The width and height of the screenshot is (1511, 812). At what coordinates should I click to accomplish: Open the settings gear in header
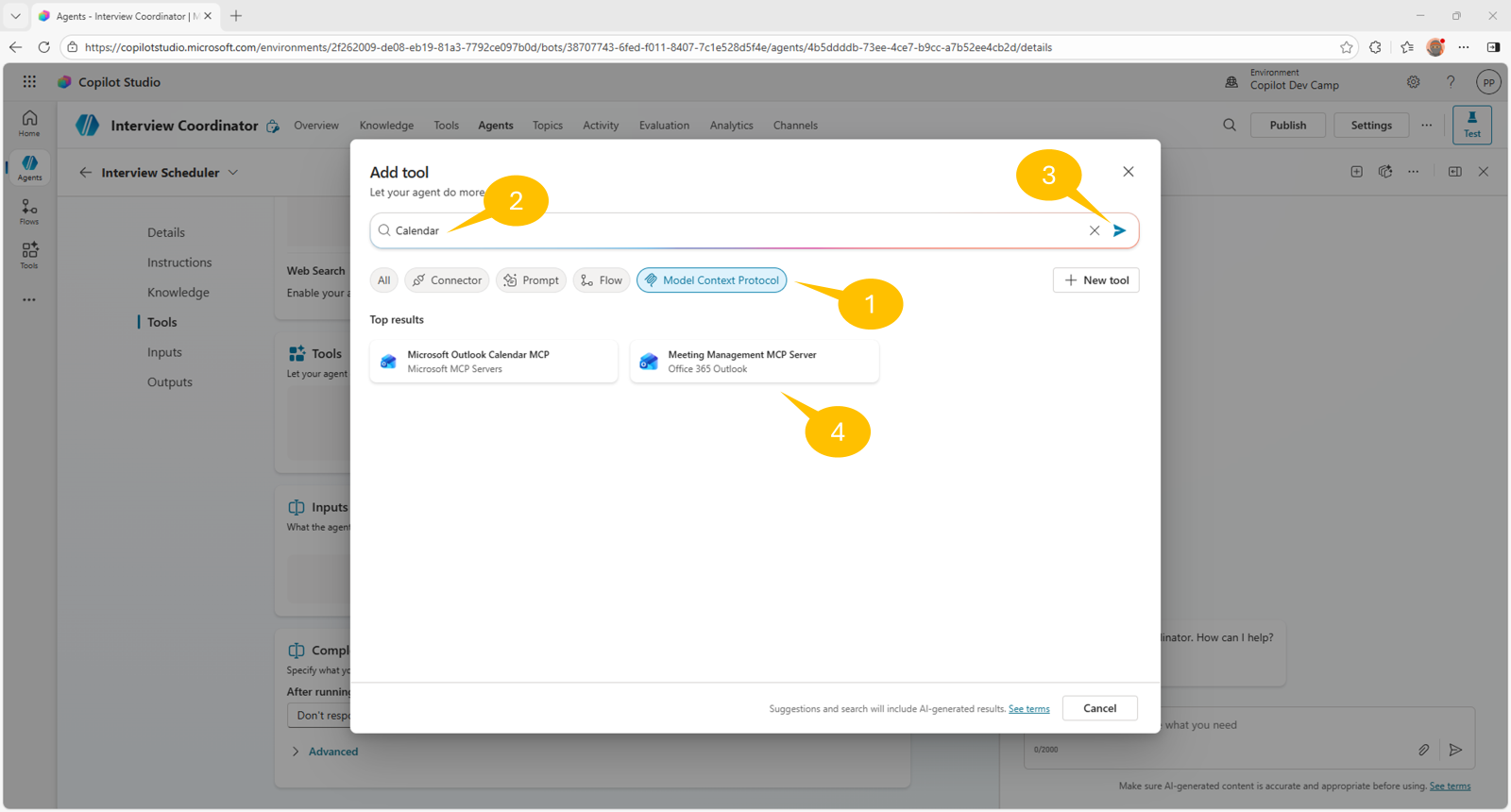[1413, 82]
